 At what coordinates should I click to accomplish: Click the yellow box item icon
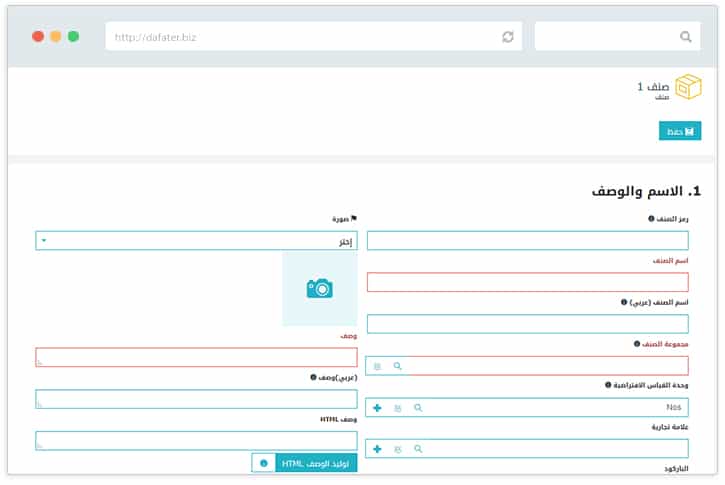688,88
